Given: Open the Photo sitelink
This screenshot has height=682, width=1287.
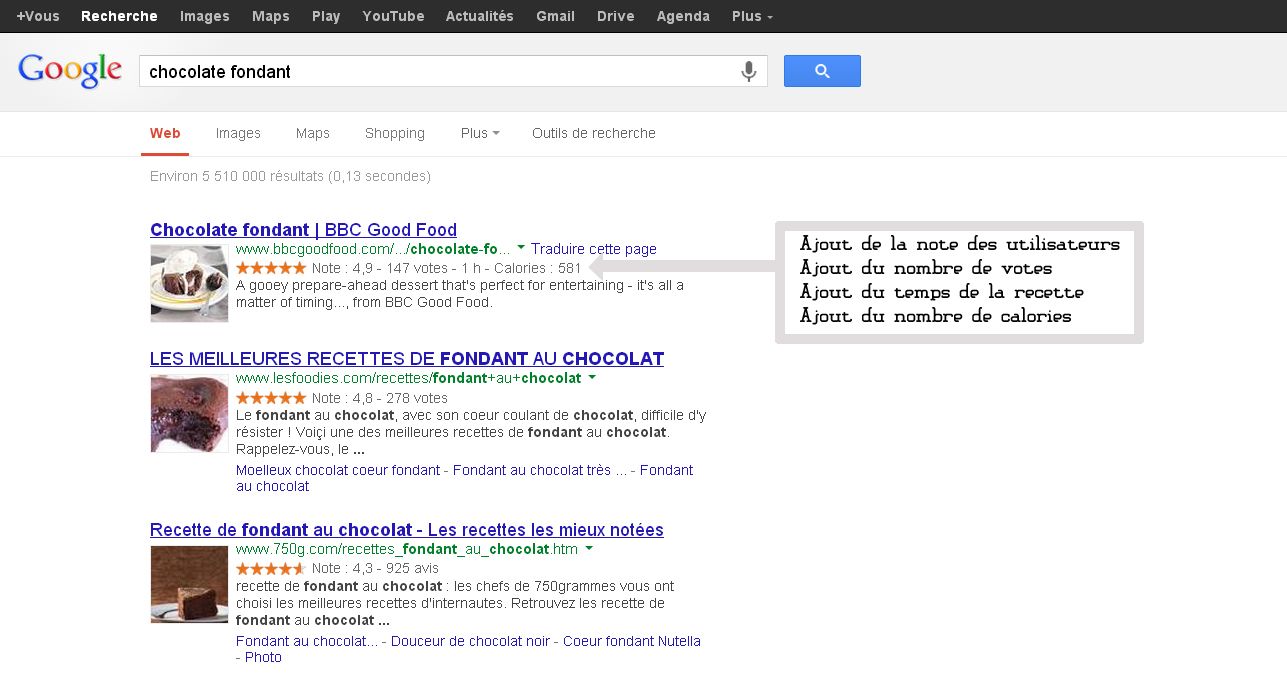Looking at the screenshot, I should coord(263,657).
